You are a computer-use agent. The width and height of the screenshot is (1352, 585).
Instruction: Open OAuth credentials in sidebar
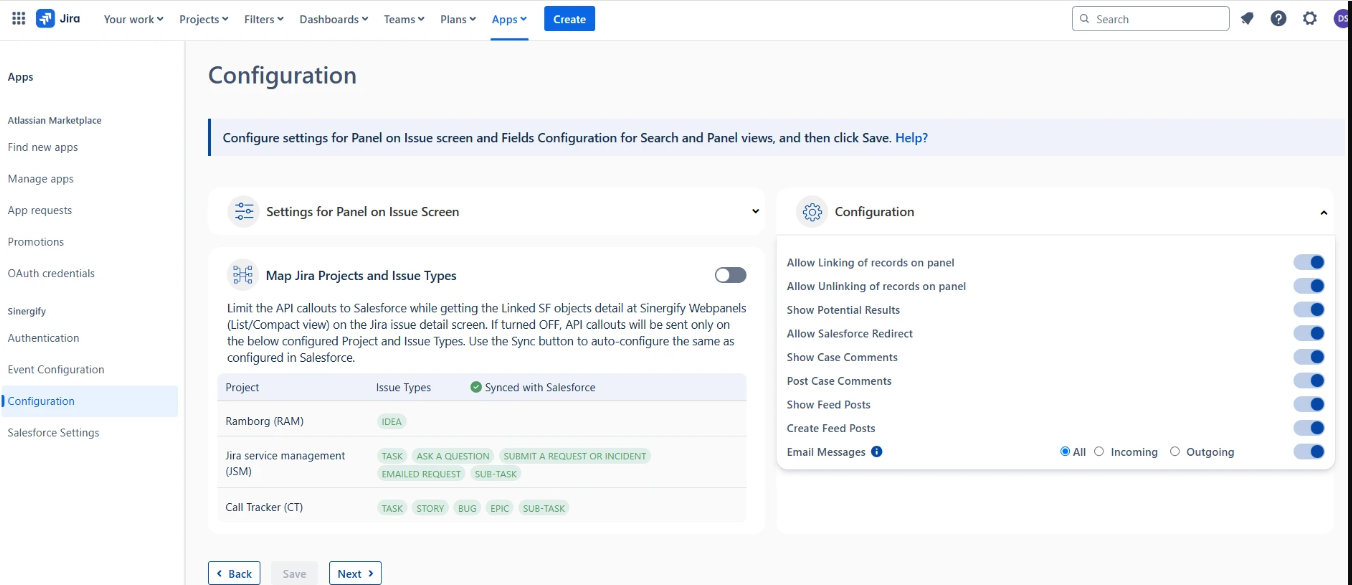point(51,273)
